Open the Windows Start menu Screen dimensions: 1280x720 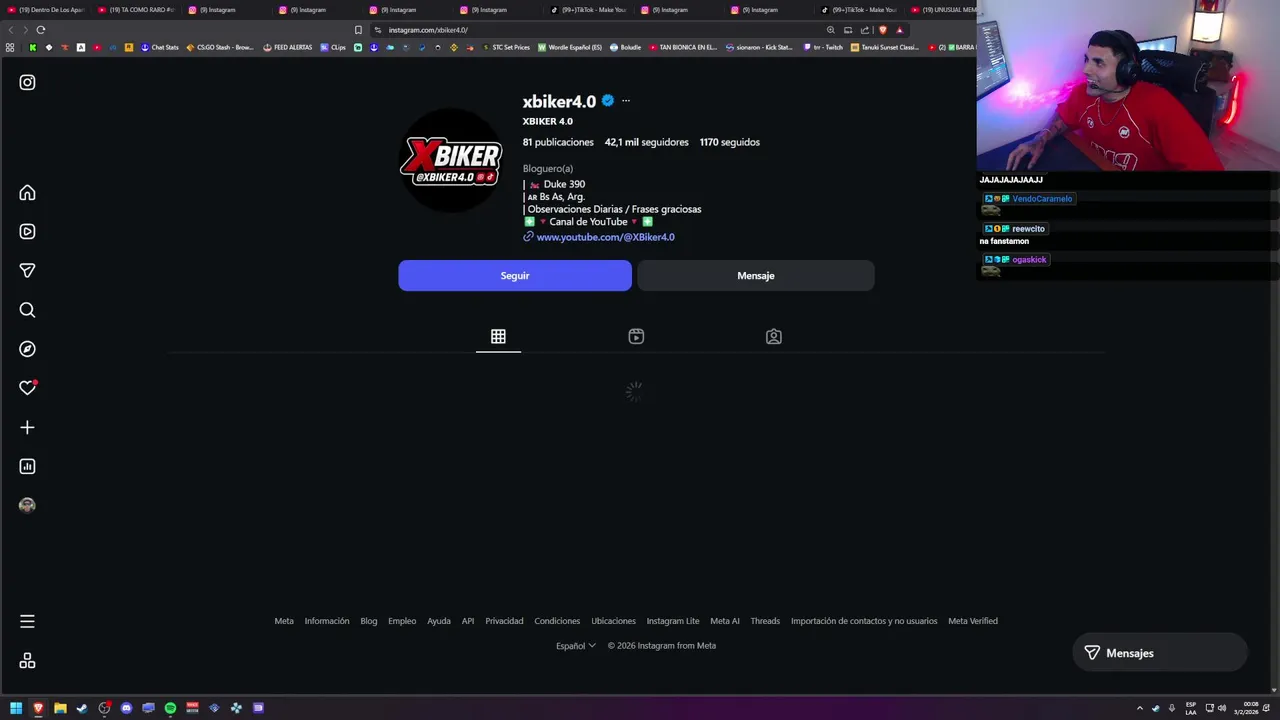click(x=16, y=708)
